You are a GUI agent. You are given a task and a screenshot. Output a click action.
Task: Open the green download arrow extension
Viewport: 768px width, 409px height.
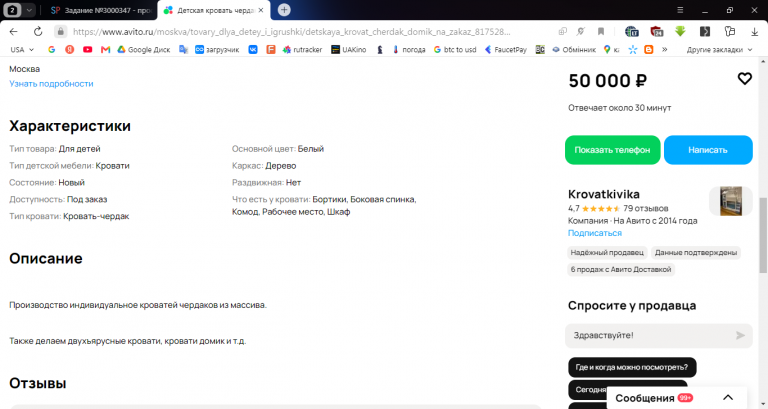(680, 31)
